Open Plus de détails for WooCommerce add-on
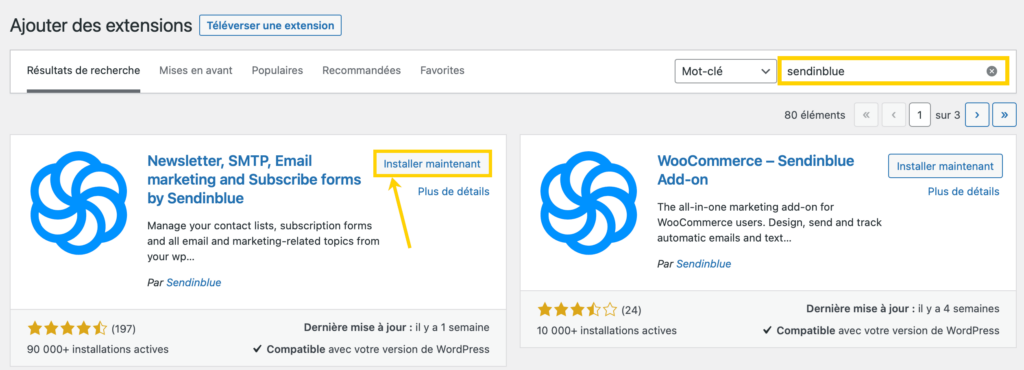 963,192
